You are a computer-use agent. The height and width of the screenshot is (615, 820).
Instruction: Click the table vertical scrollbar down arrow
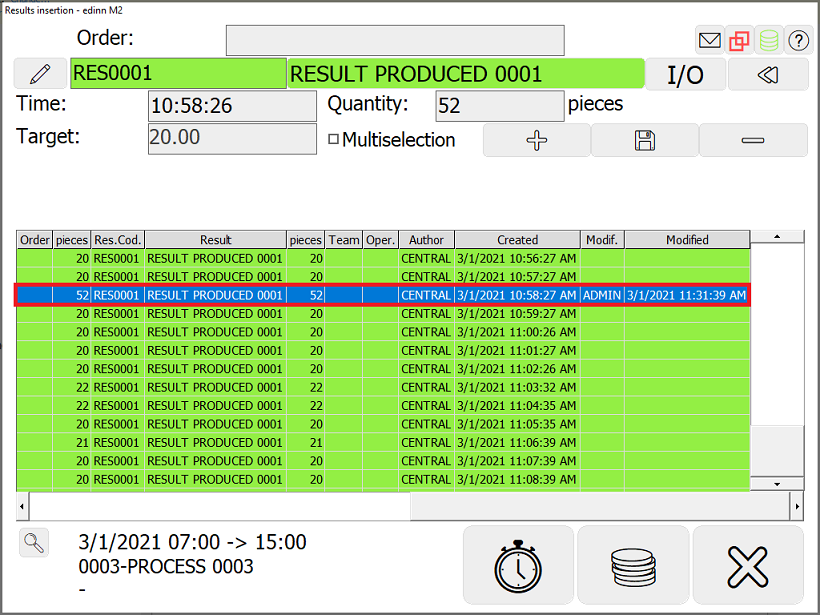pyautogui.click(x=777, y=484)
